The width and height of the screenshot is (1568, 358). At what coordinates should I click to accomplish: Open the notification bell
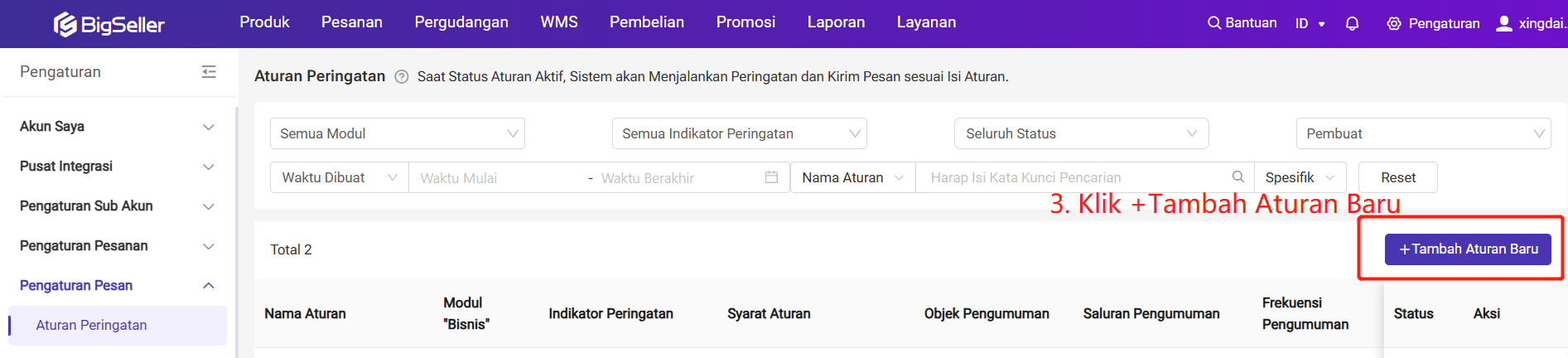pyautogui.click(x=1352, y=23)
